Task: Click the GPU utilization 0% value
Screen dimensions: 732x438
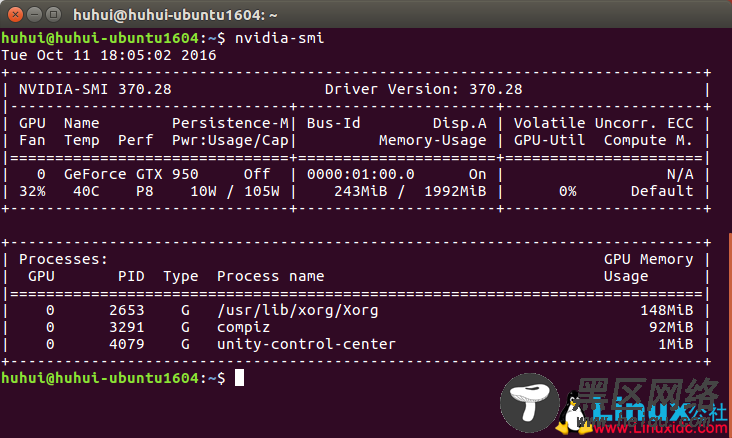Action: click(568, 191)
